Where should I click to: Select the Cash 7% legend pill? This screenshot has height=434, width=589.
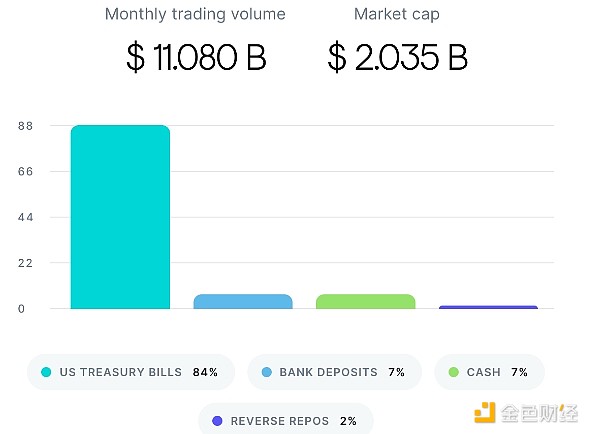point(489,372)
